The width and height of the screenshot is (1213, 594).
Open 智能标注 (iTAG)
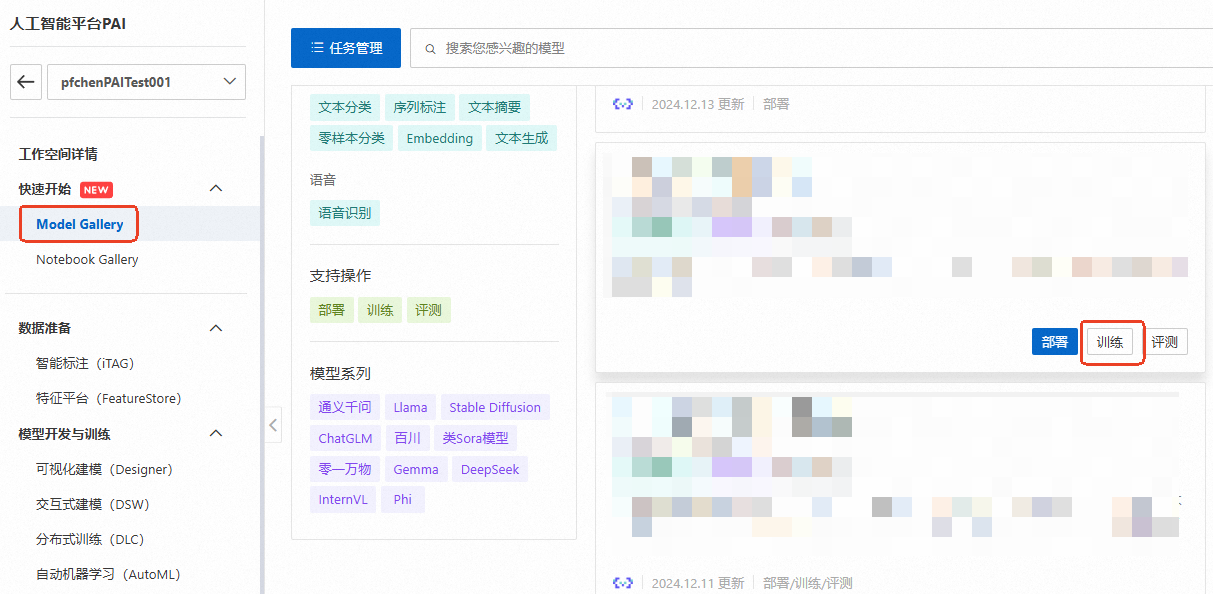pos(85,363)
